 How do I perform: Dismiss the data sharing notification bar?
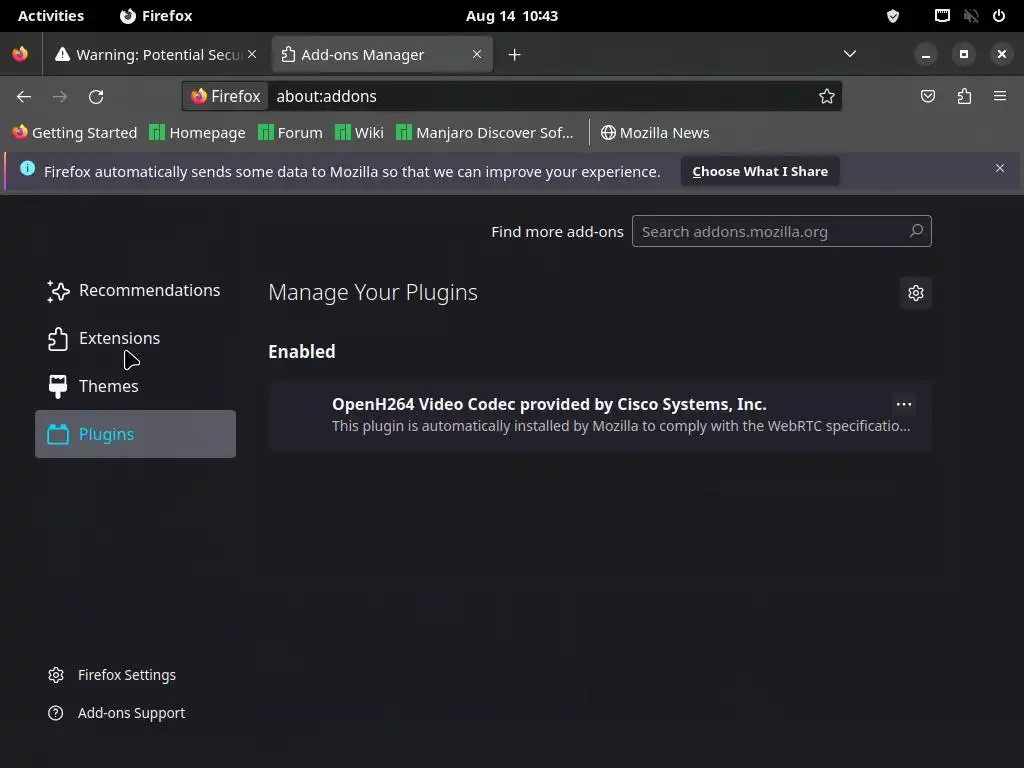[x=1000, y=168]
